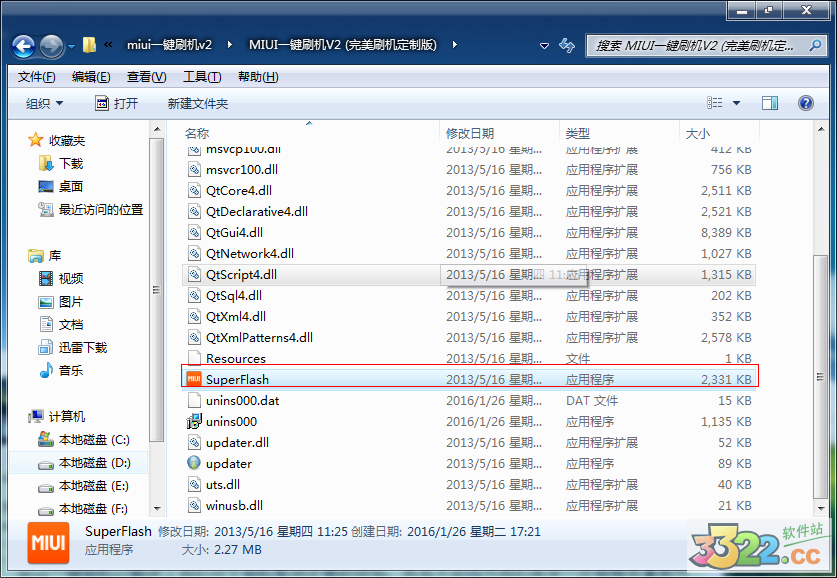Screen dimensions: 837x578
Task: Click the Forward navigation arrow
Action: (x=52, y=46)
